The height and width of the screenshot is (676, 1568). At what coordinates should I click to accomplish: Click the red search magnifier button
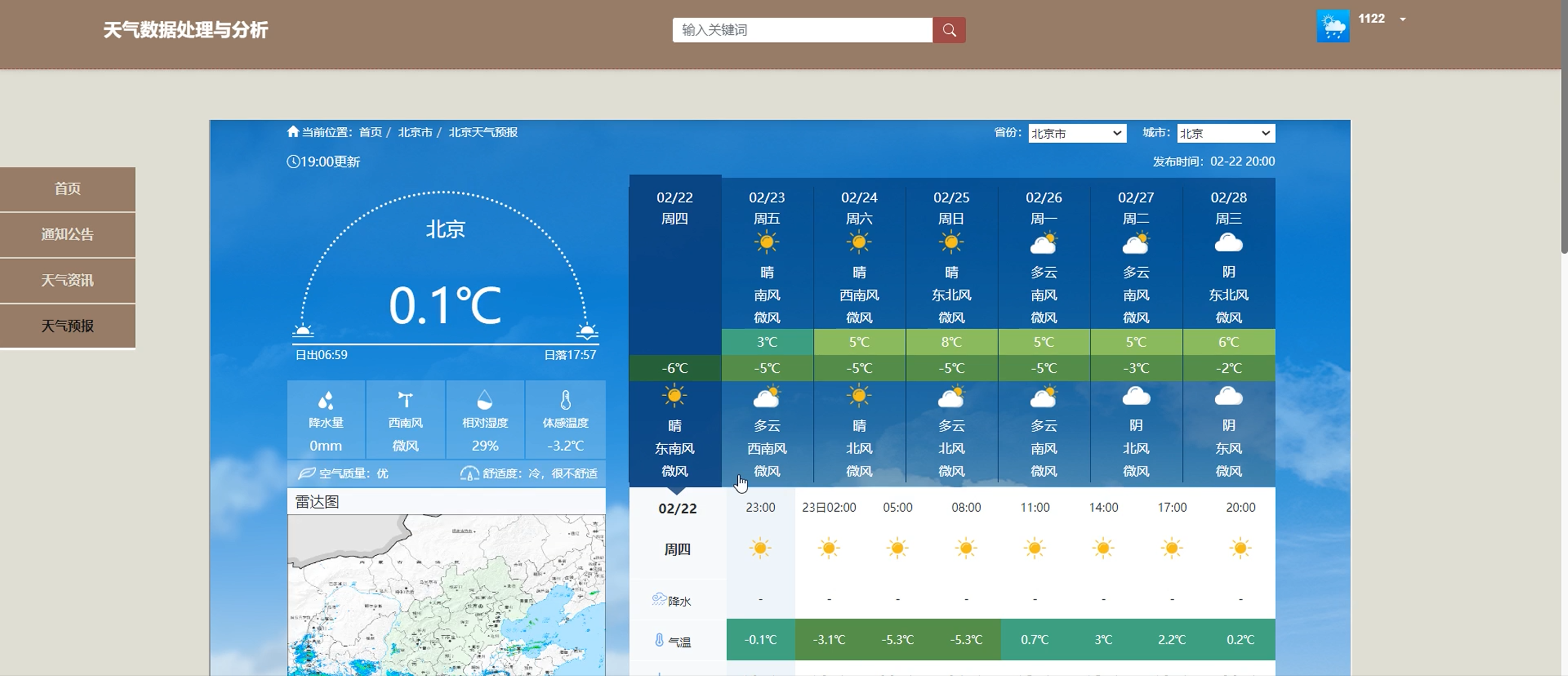click(949, 30)
